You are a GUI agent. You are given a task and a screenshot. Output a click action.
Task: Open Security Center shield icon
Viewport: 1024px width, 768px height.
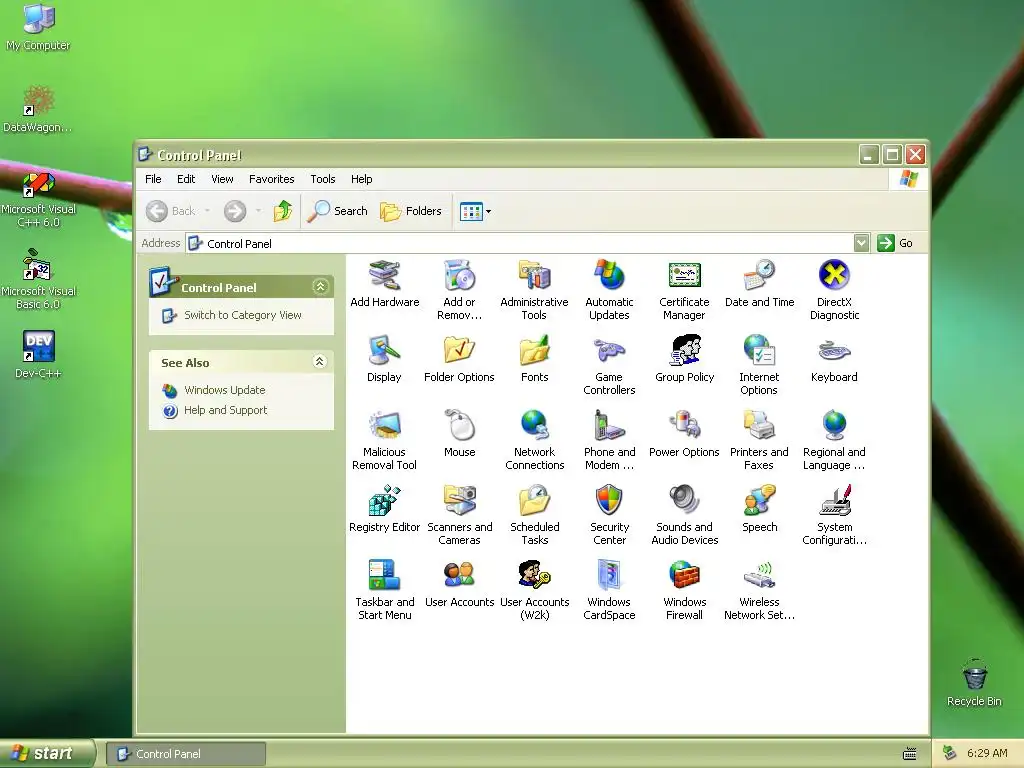(x=609, y=501)
